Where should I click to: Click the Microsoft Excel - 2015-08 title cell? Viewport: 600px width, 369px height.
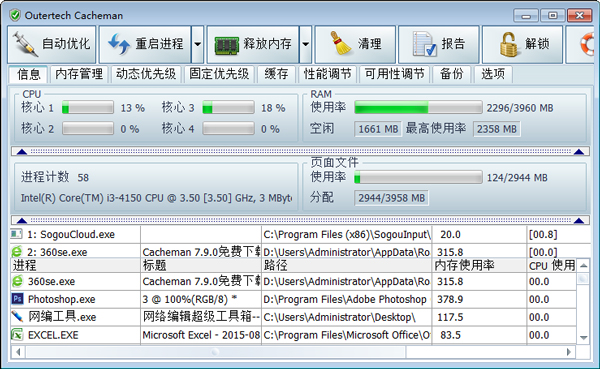click(201, 335)
